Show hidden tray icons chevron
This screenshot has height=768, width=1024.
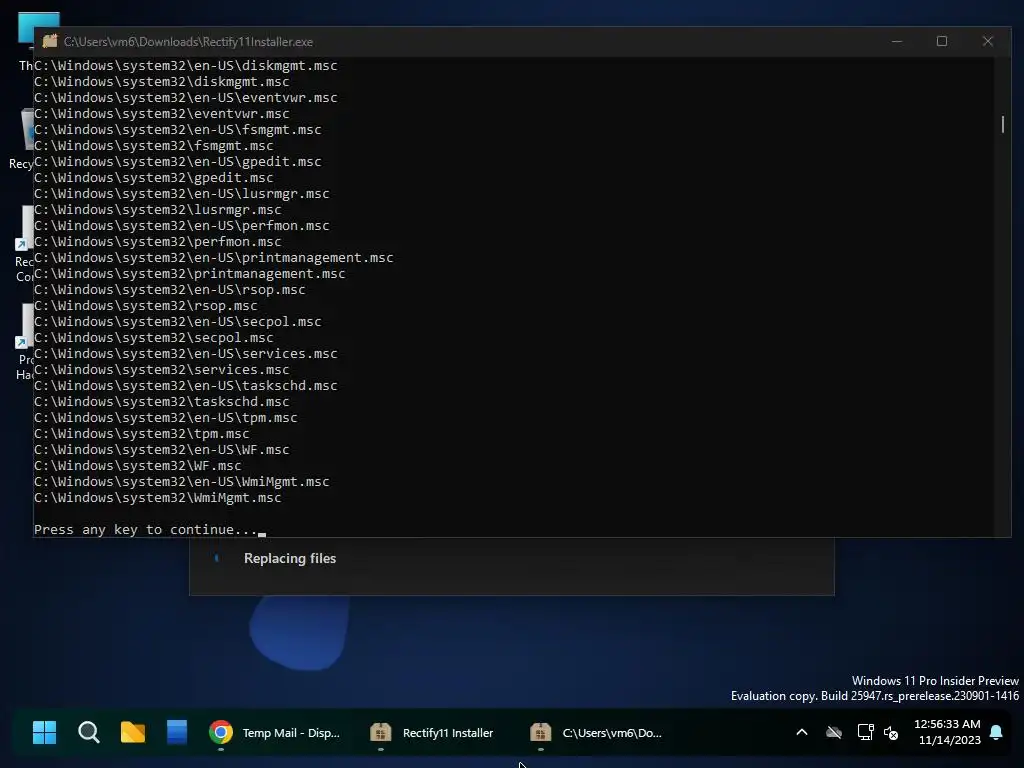pos(802,733)
